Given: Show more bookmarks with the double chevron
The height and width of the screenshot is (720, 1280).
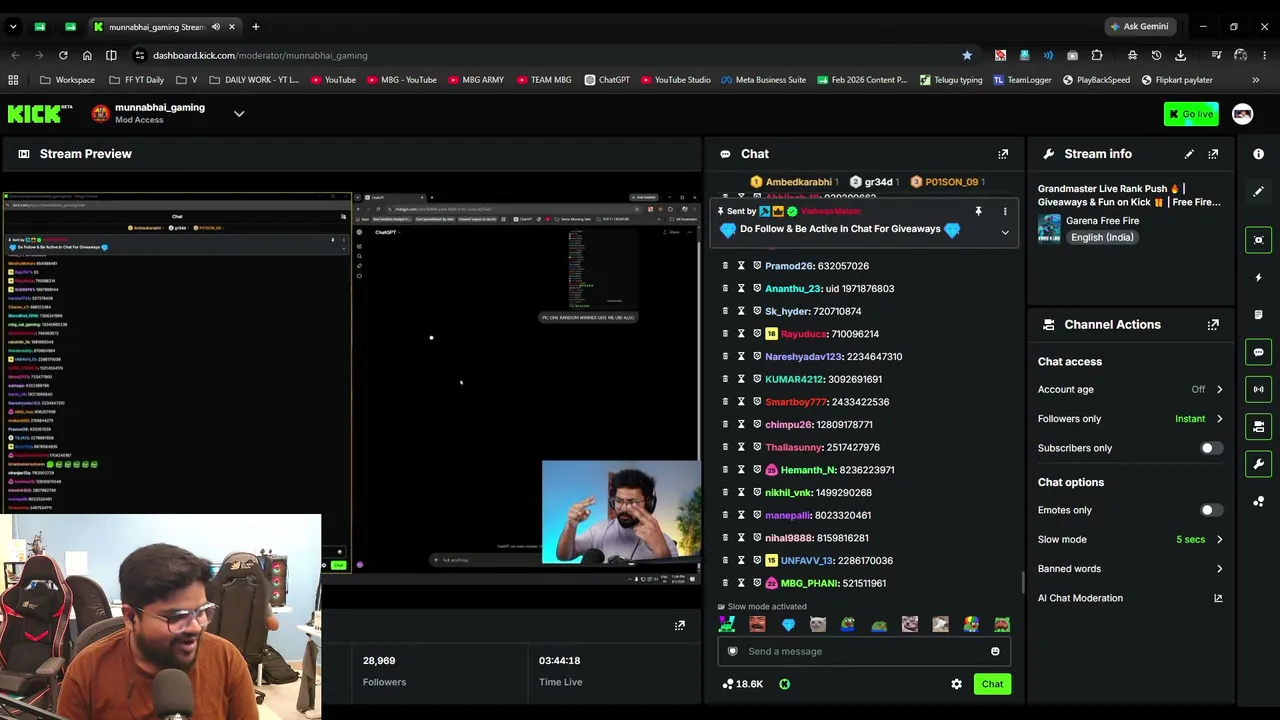Looking at the screenshot, I should click(1256, 80).
